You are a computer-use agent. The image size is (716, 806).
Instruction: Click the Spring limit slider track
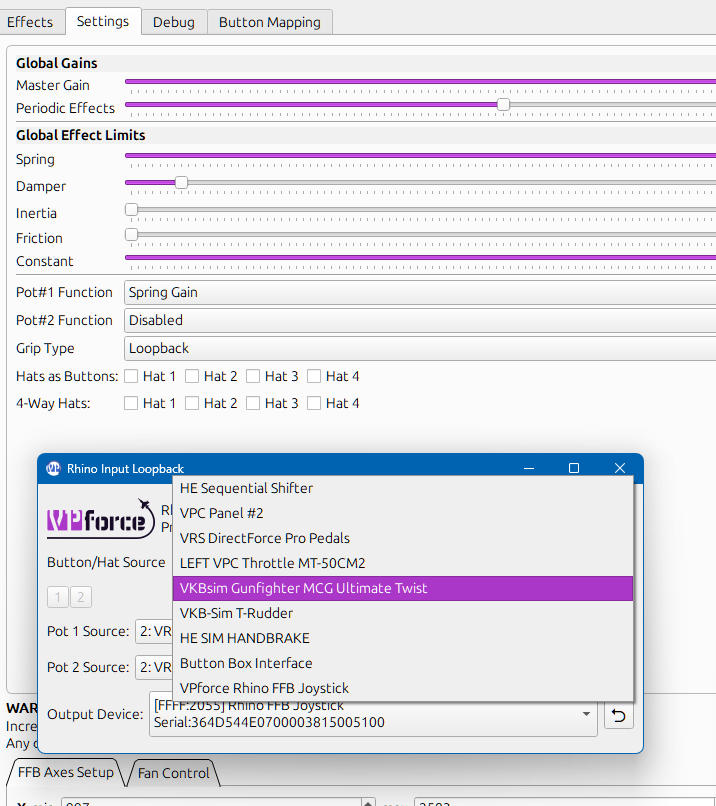click(x=420, y=155)
